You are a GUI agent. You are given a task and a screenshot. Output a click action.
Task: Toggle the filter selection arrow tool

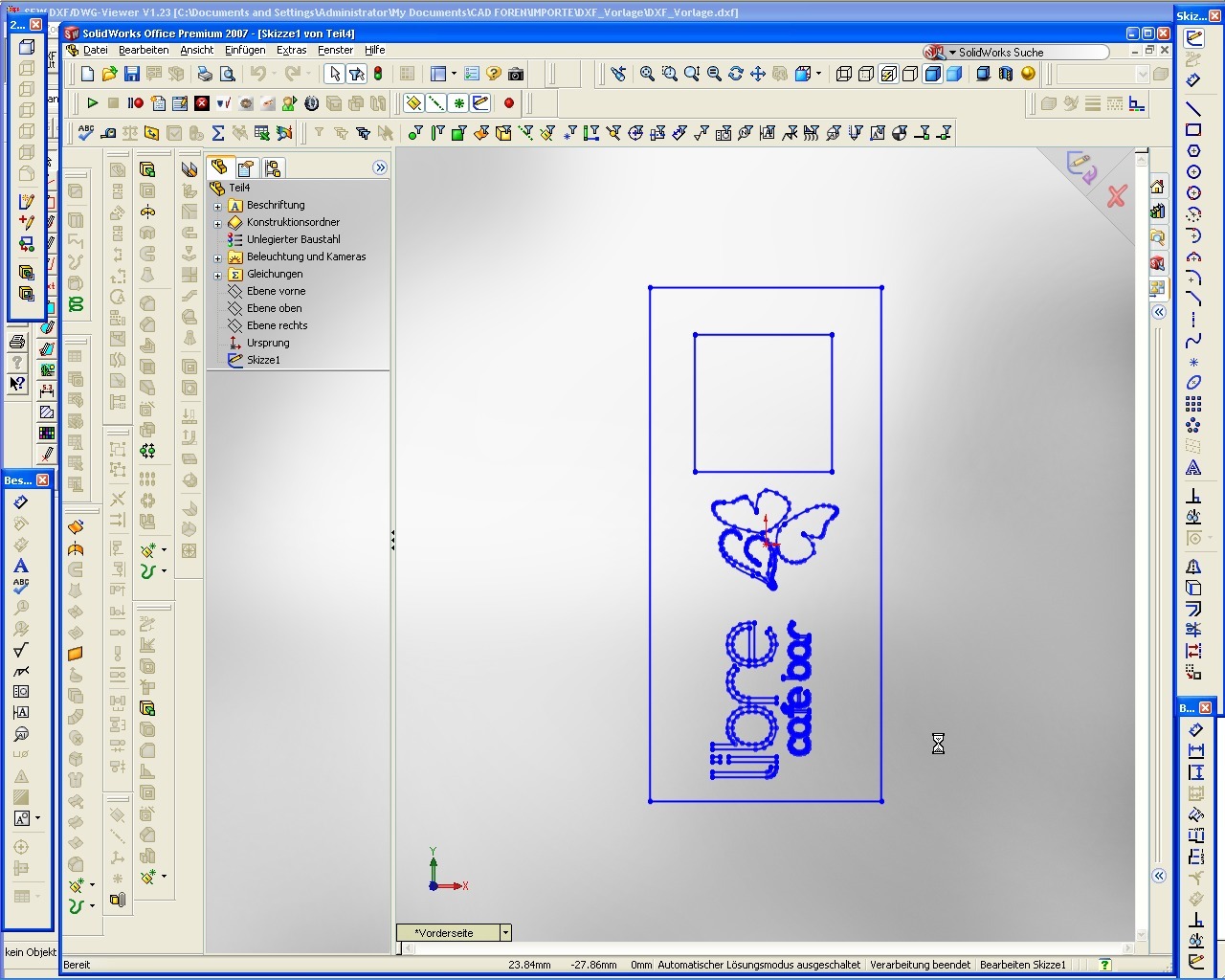click(358, 73)
